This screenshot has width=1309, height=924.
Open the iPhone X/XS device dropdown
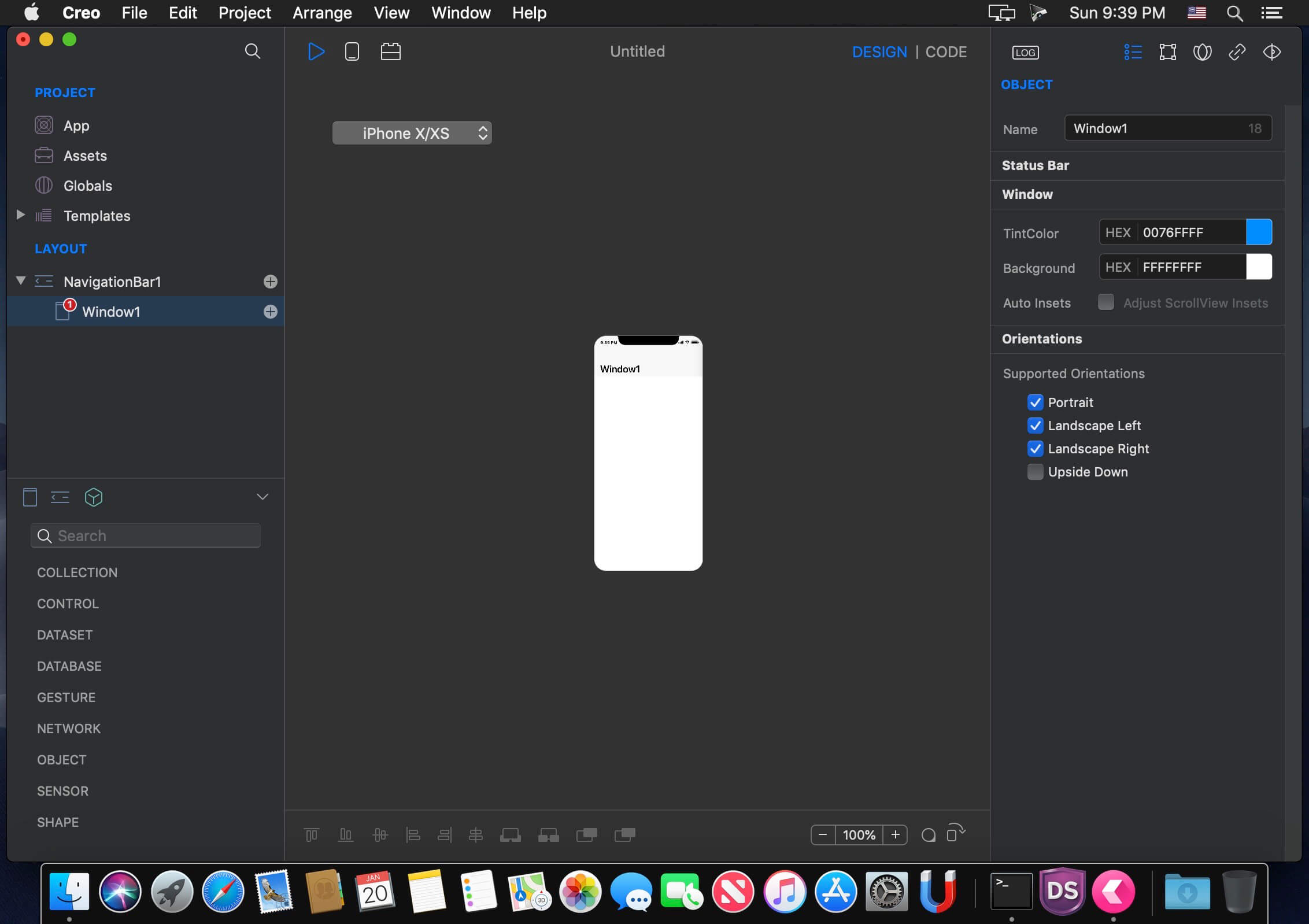click(x=412, y=133)
